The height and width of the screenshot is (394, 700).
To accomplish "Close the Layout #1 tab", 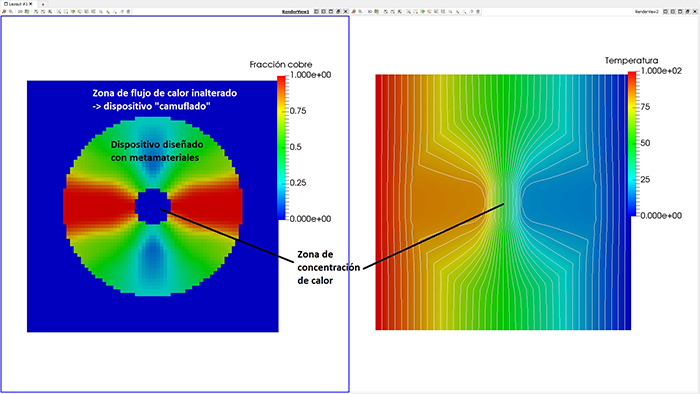I will pos(30,4).
